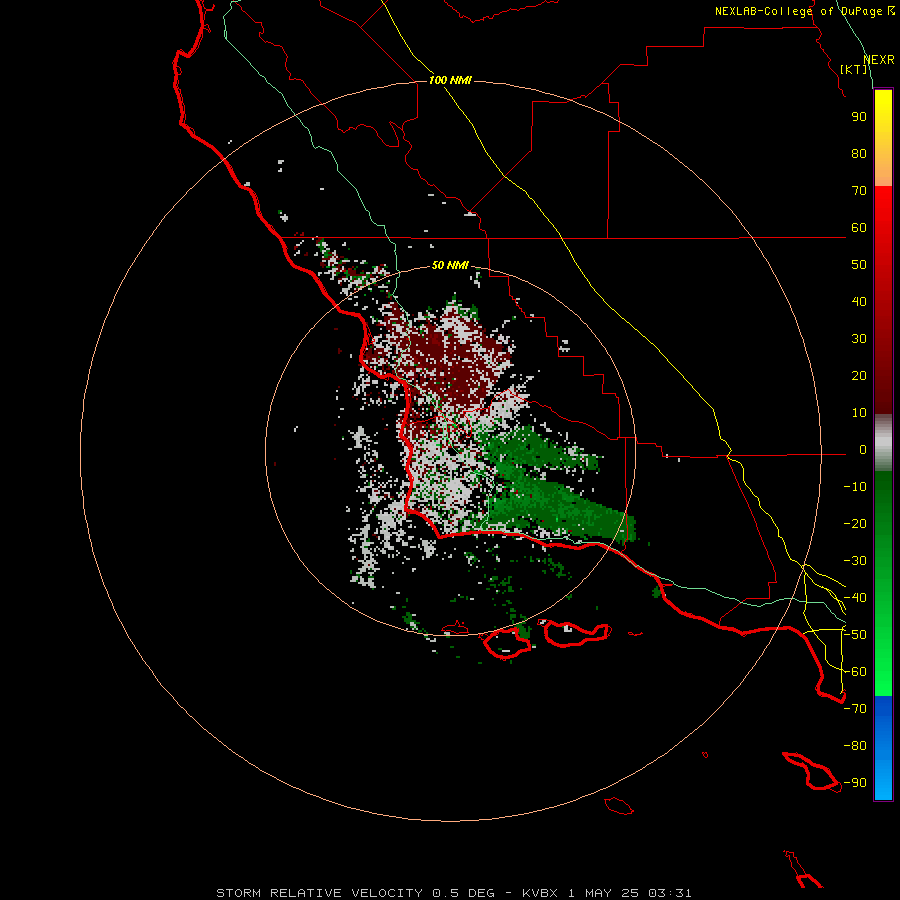The height and width of the screenshot is (900, 900).
Task: Click the 50 value on velocity scale
Action: [x=859, y=265]
